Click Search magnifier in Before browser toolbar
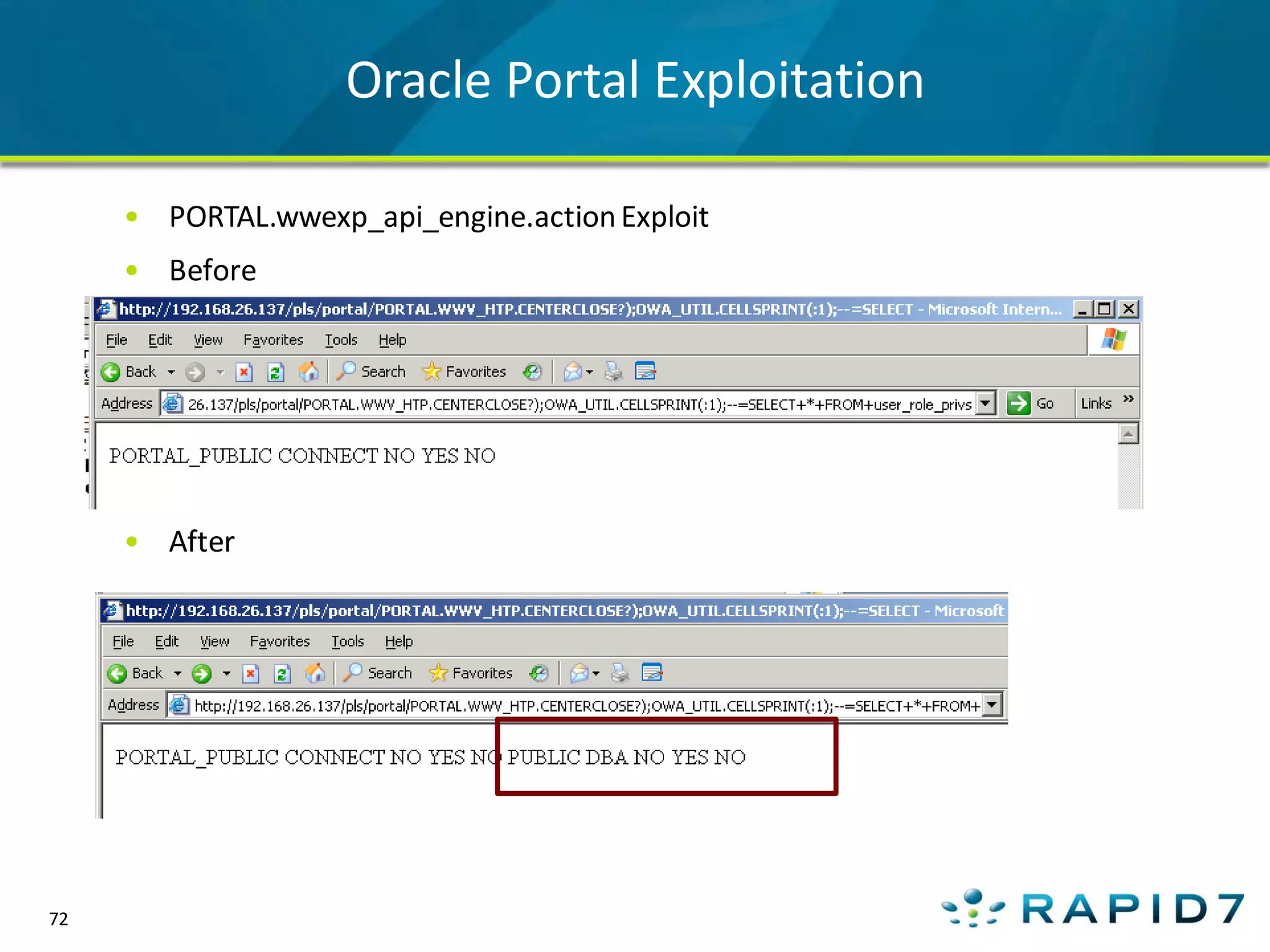Image resolution: width=1270 pixels, height=952 pixels. [x=346, y=371]
